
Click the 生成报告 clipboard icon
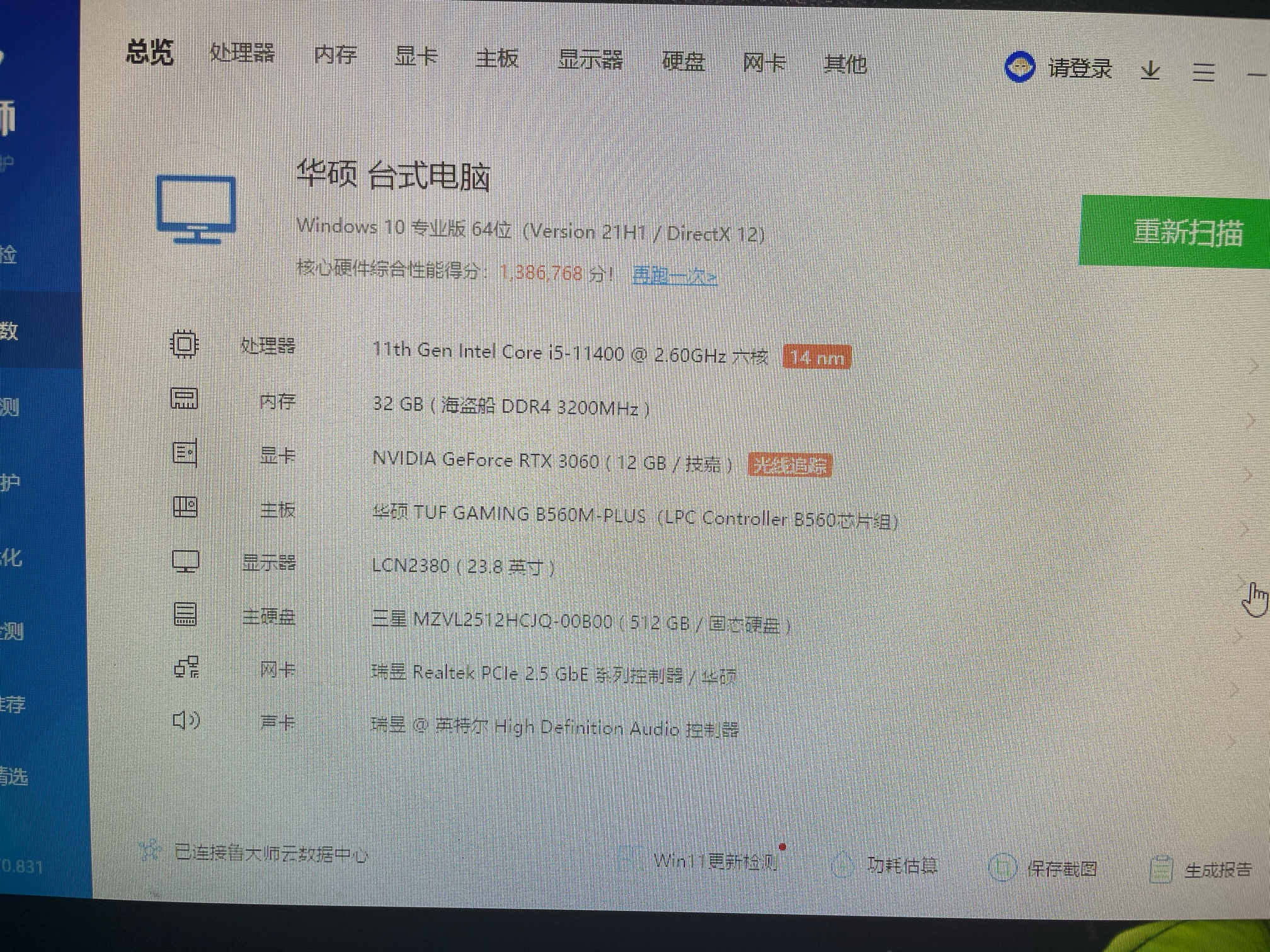click(1161, 869)
